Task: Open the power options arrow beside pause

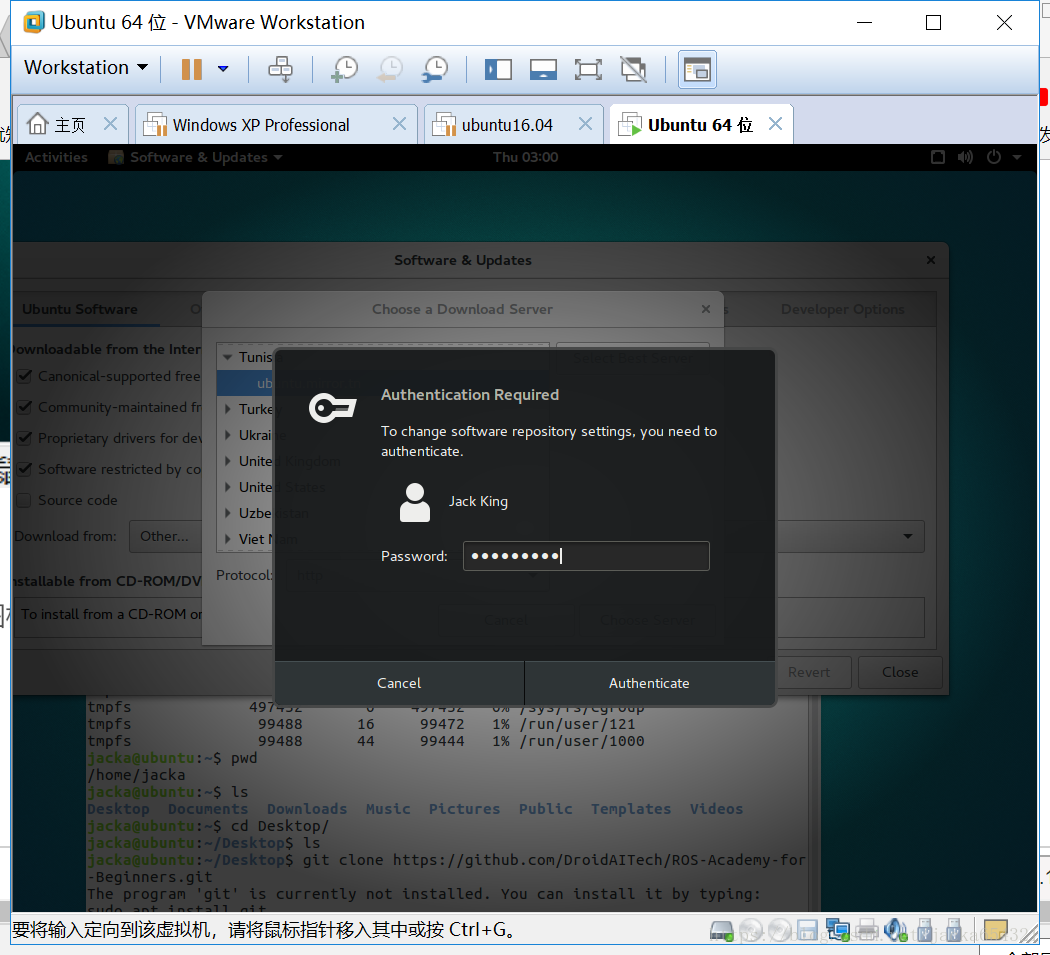Action: [223, 68]
